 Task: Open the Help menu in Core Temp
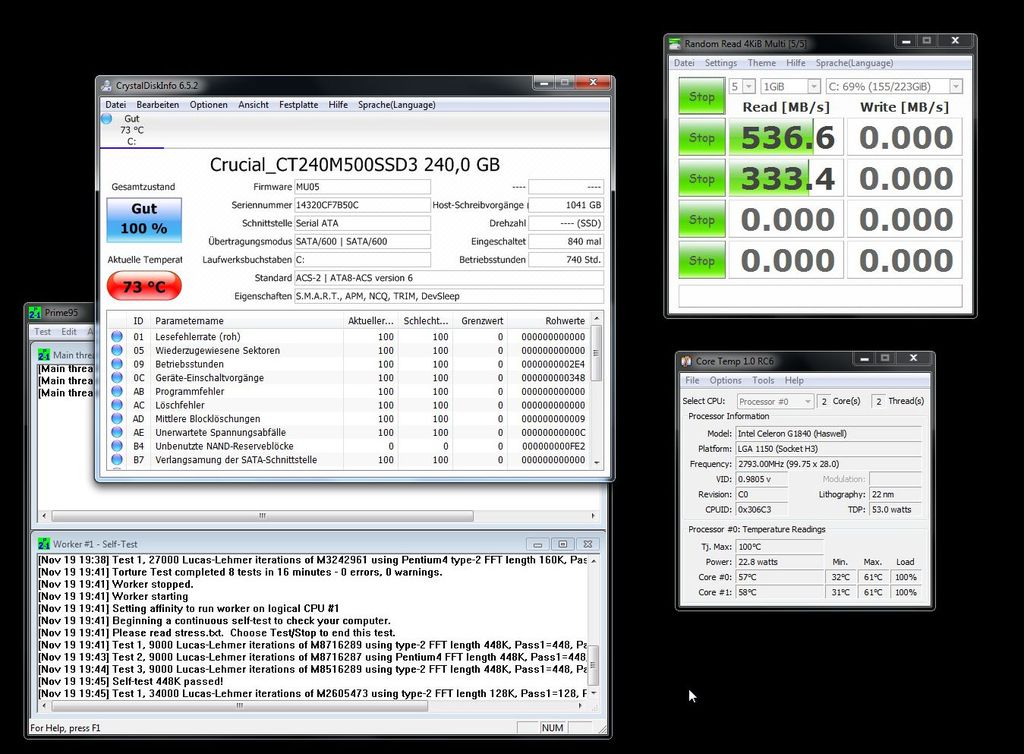pos(794,380)
